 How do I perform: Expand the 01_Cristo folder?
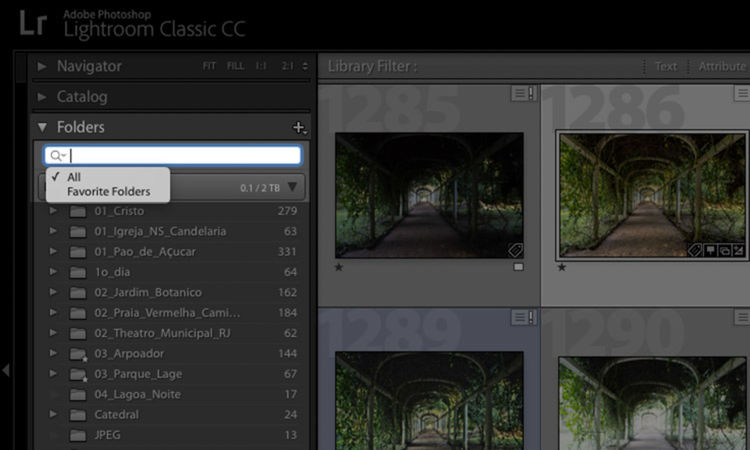pos(53,210)
